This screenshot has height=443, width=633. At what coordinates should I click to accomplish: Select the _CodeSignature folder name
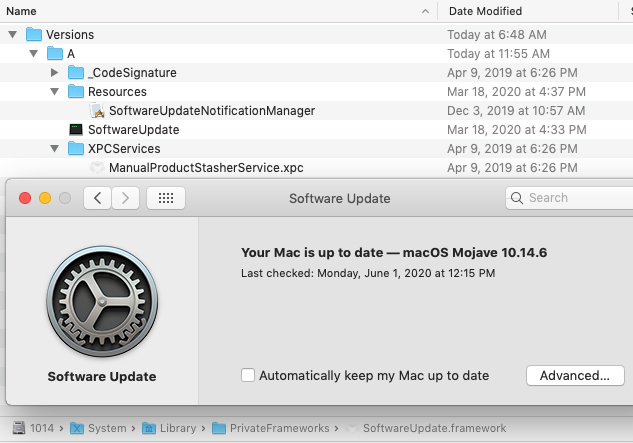click(132, 72)
